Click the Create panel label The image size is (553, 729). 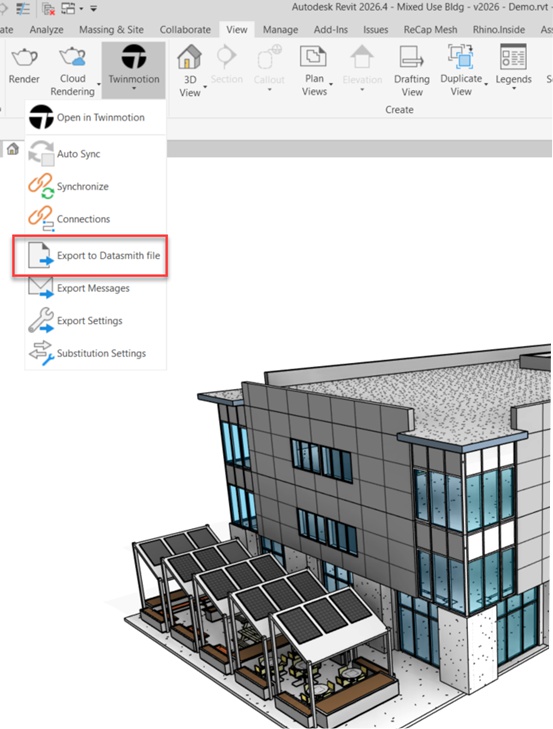click(x=399, y=110)
